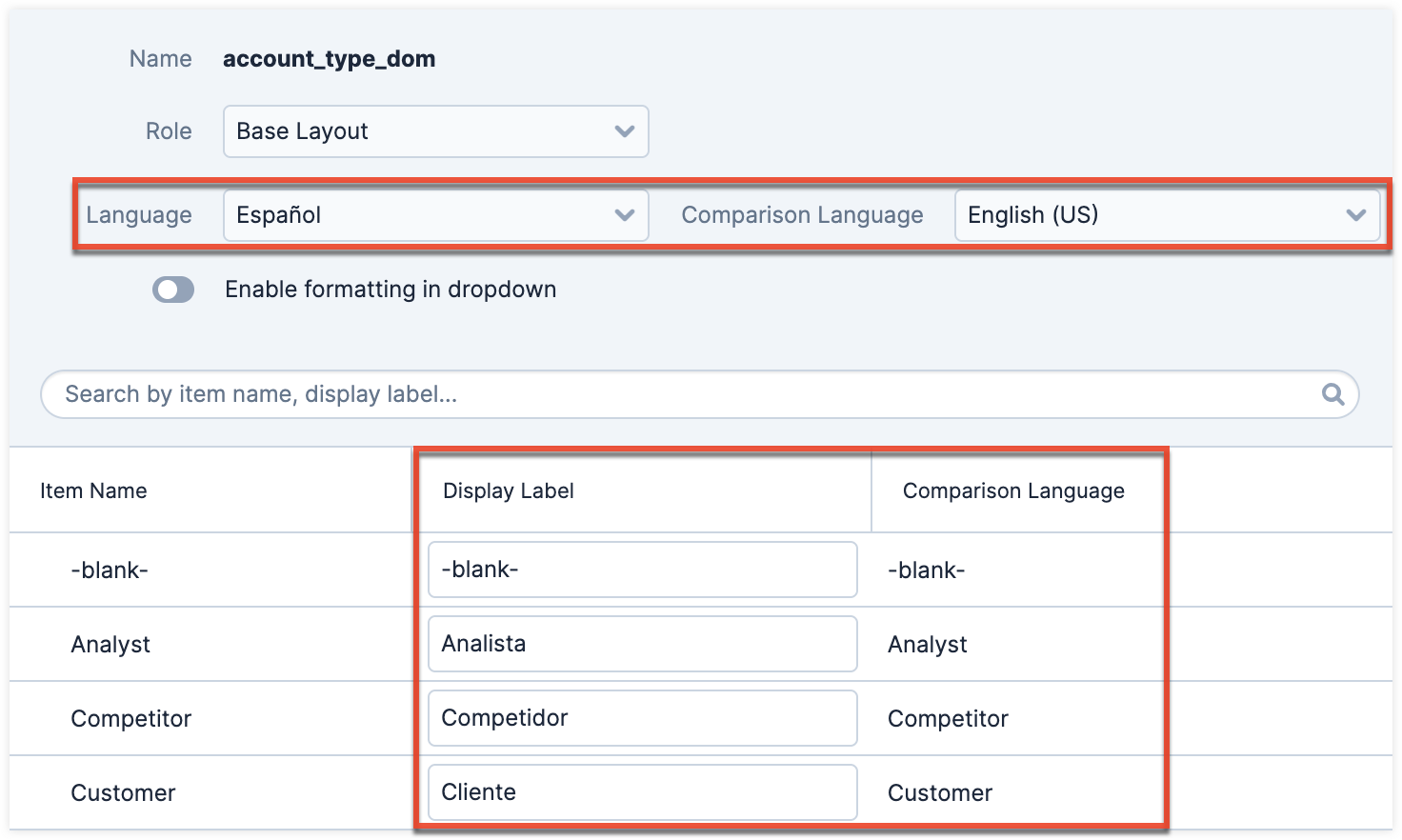Click the magnifier icon in the search bar
The width and height of the screenshot is (1402, 840).
coord(1332,394)
